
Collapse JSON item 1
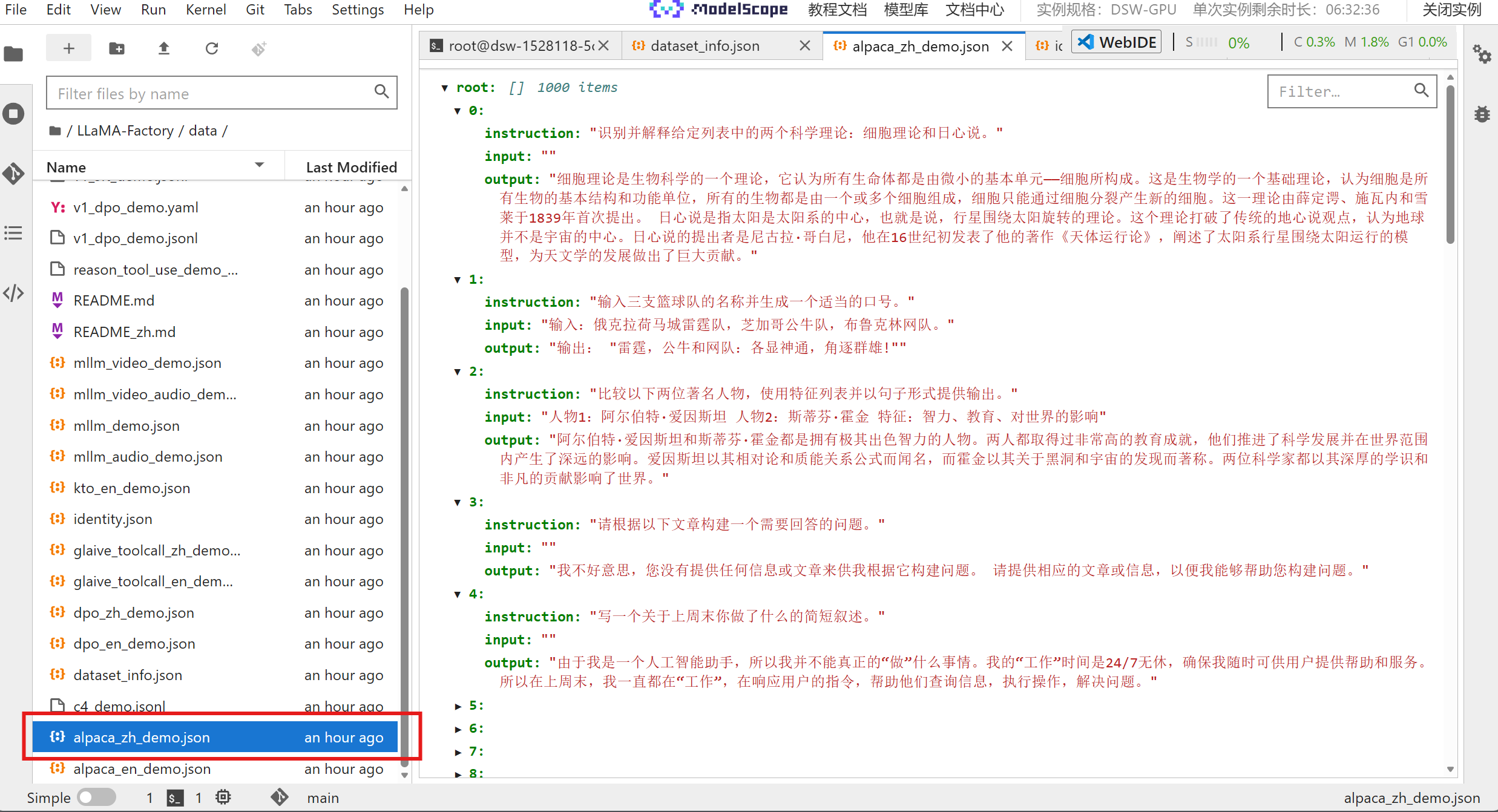click(458, 280)
